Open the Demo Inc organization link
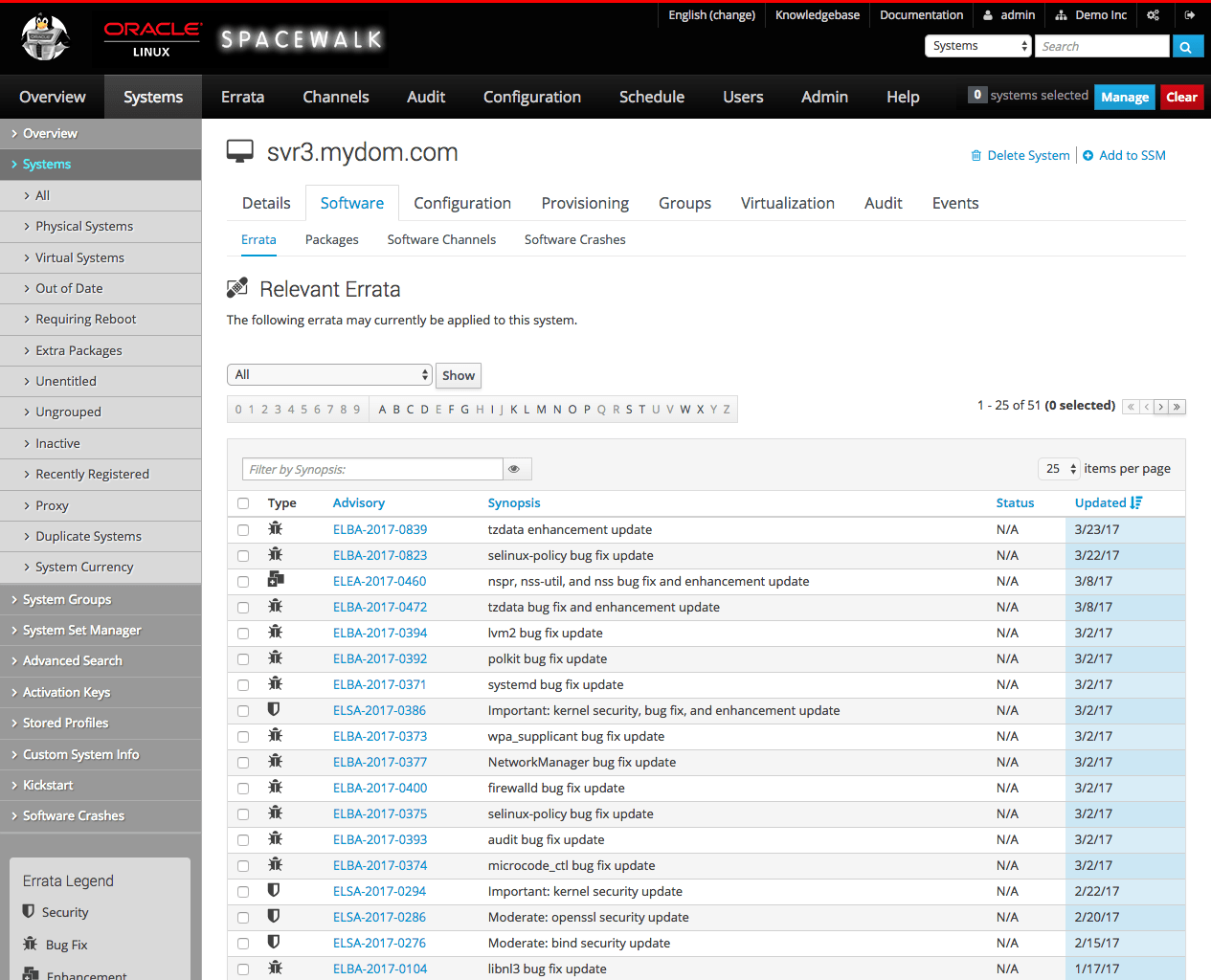The width and height of the screenshot is (1211, 980). point(1091,15)
